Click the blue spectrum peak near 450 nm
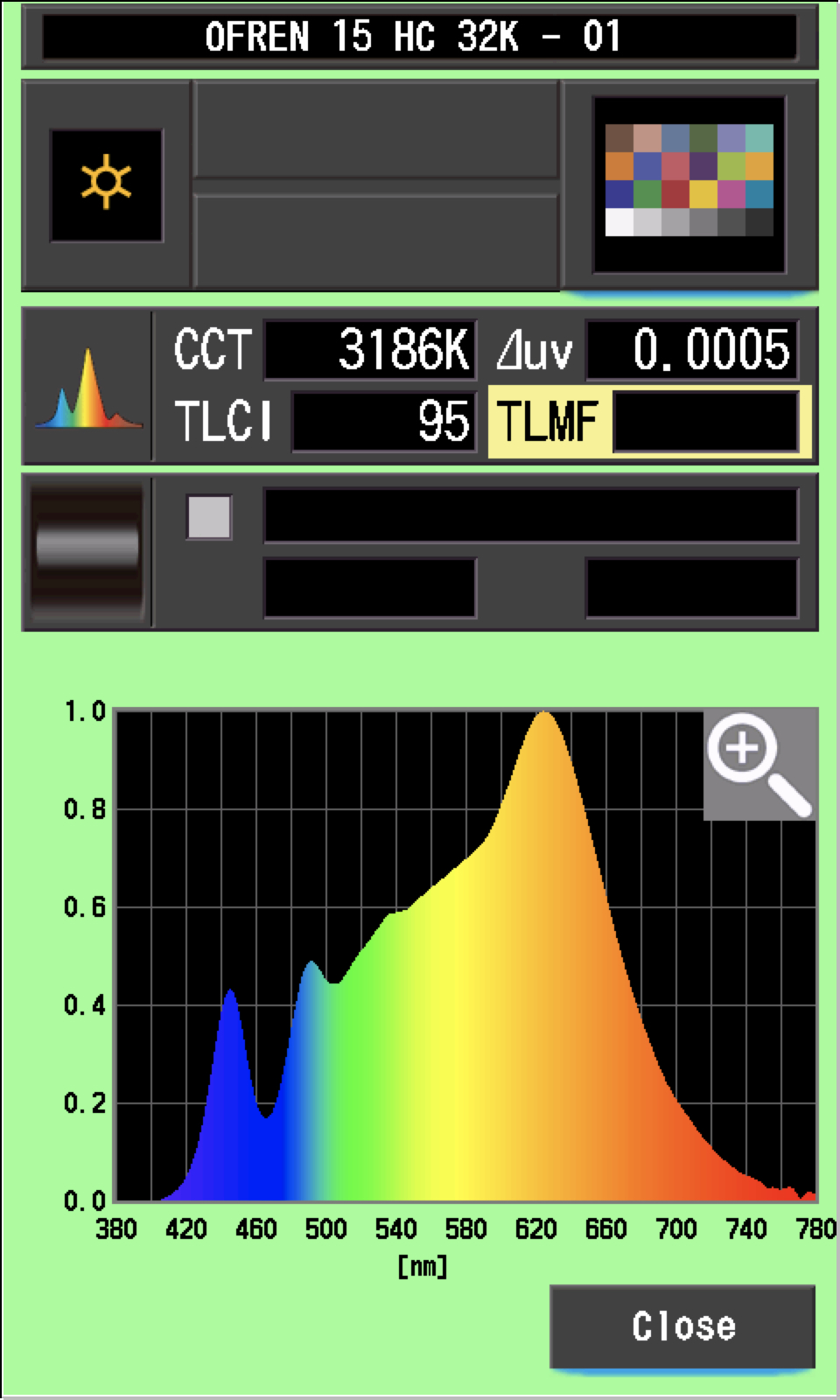Screen dimensions: 840x1400 (x=230, y=1006)
